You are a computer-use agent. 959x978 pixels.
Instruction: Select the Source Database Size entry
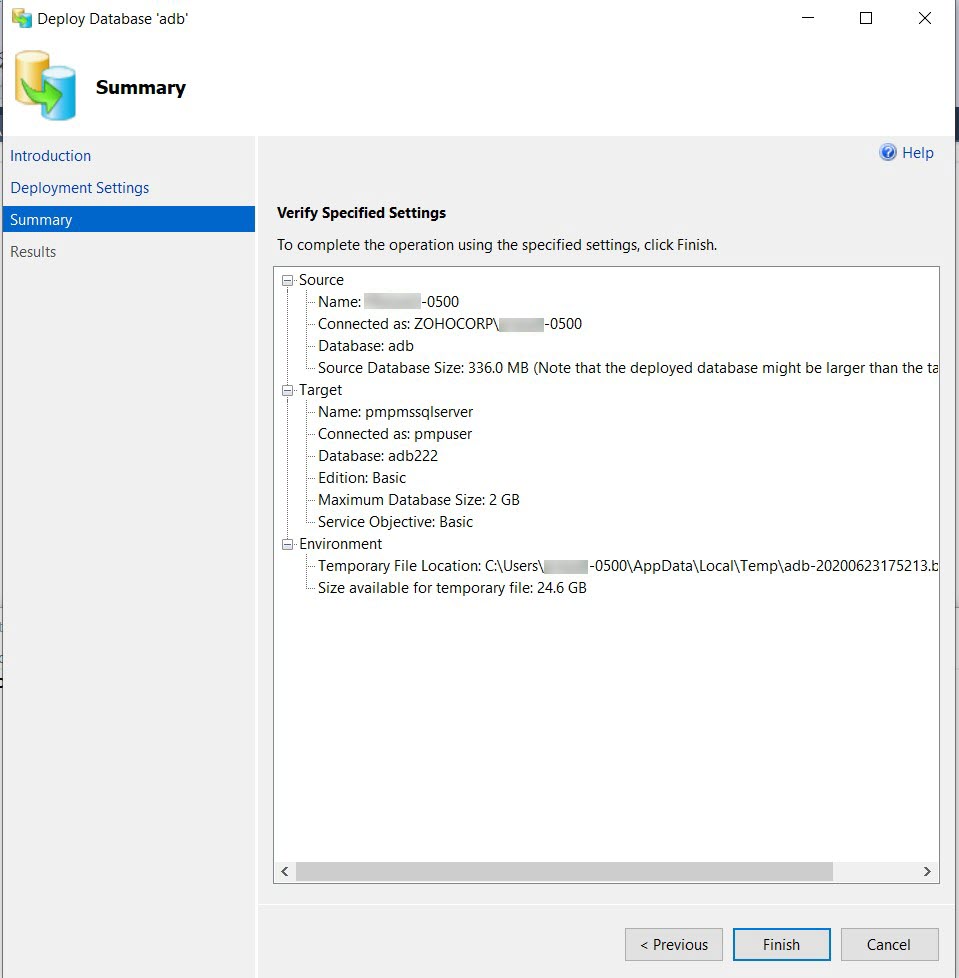coord(450,367)
